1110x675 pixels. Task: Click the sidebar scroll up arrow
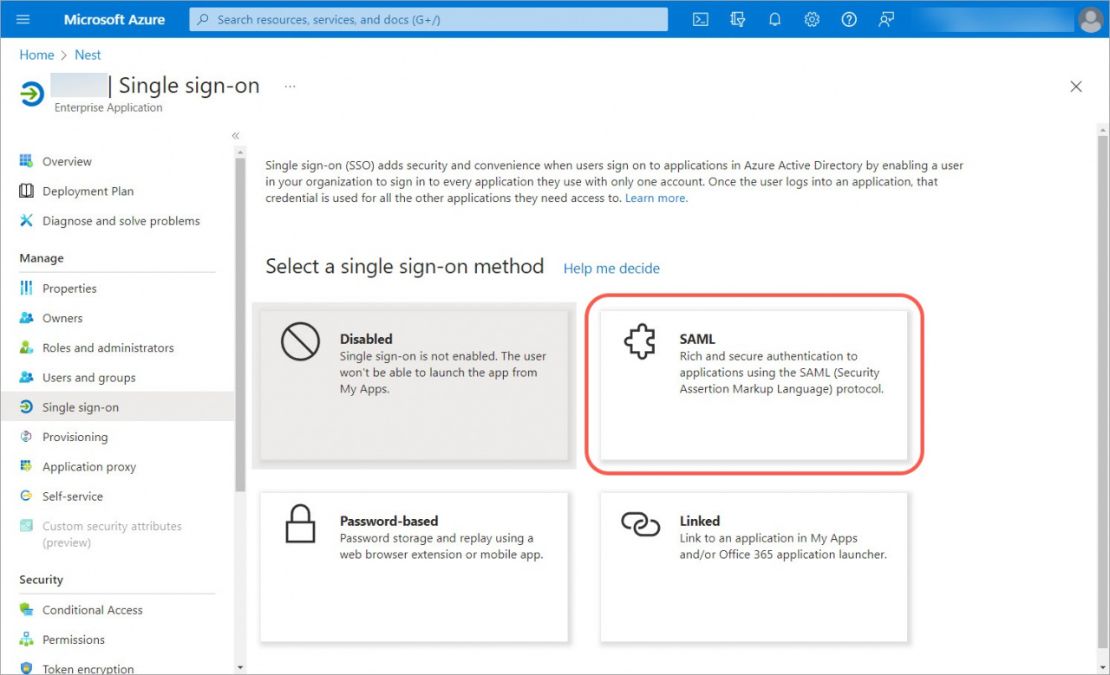click(x=240, y=152)
